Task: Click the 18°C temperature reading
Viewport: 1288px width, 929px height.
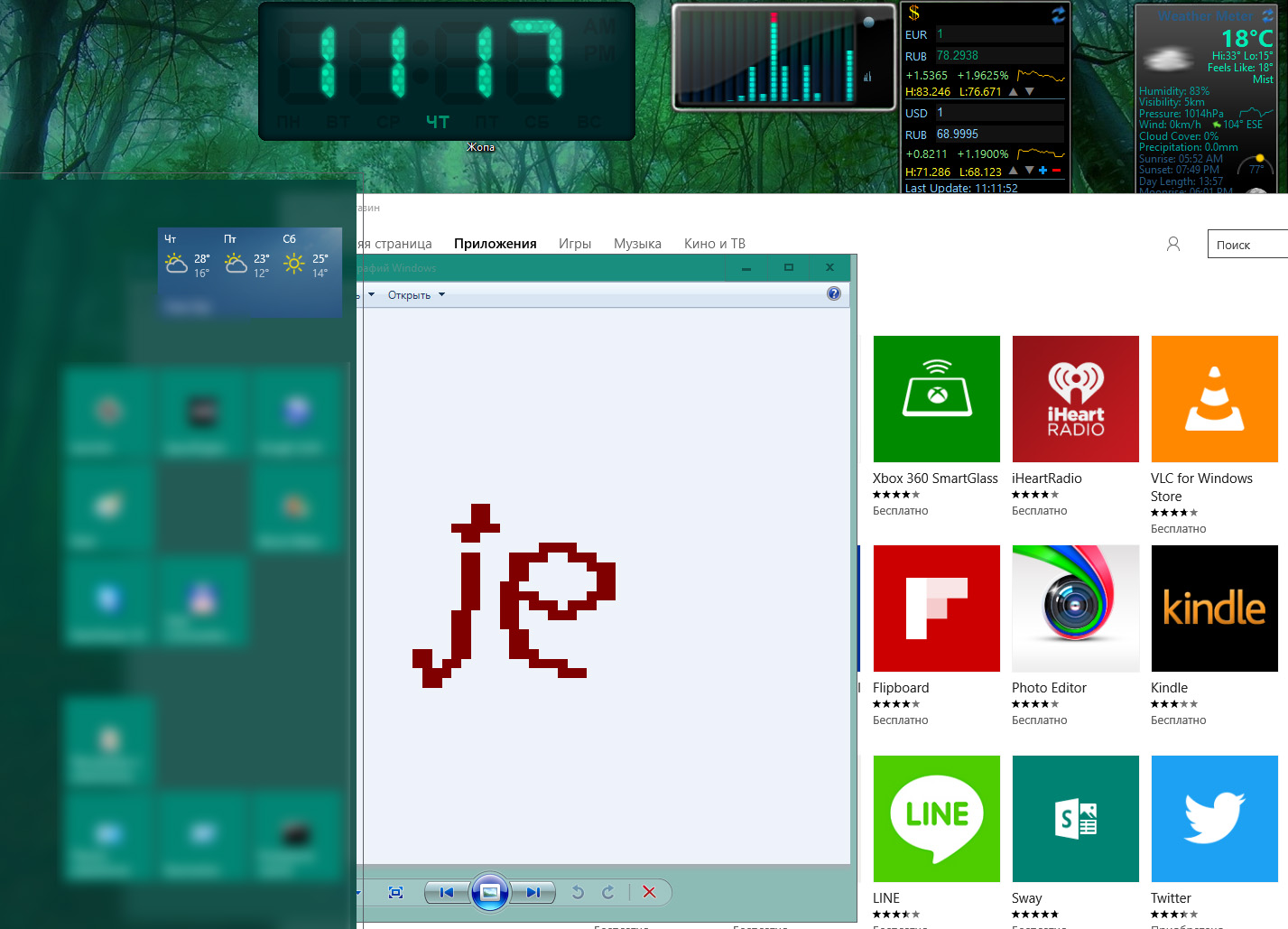Action: coord(1246,39)
